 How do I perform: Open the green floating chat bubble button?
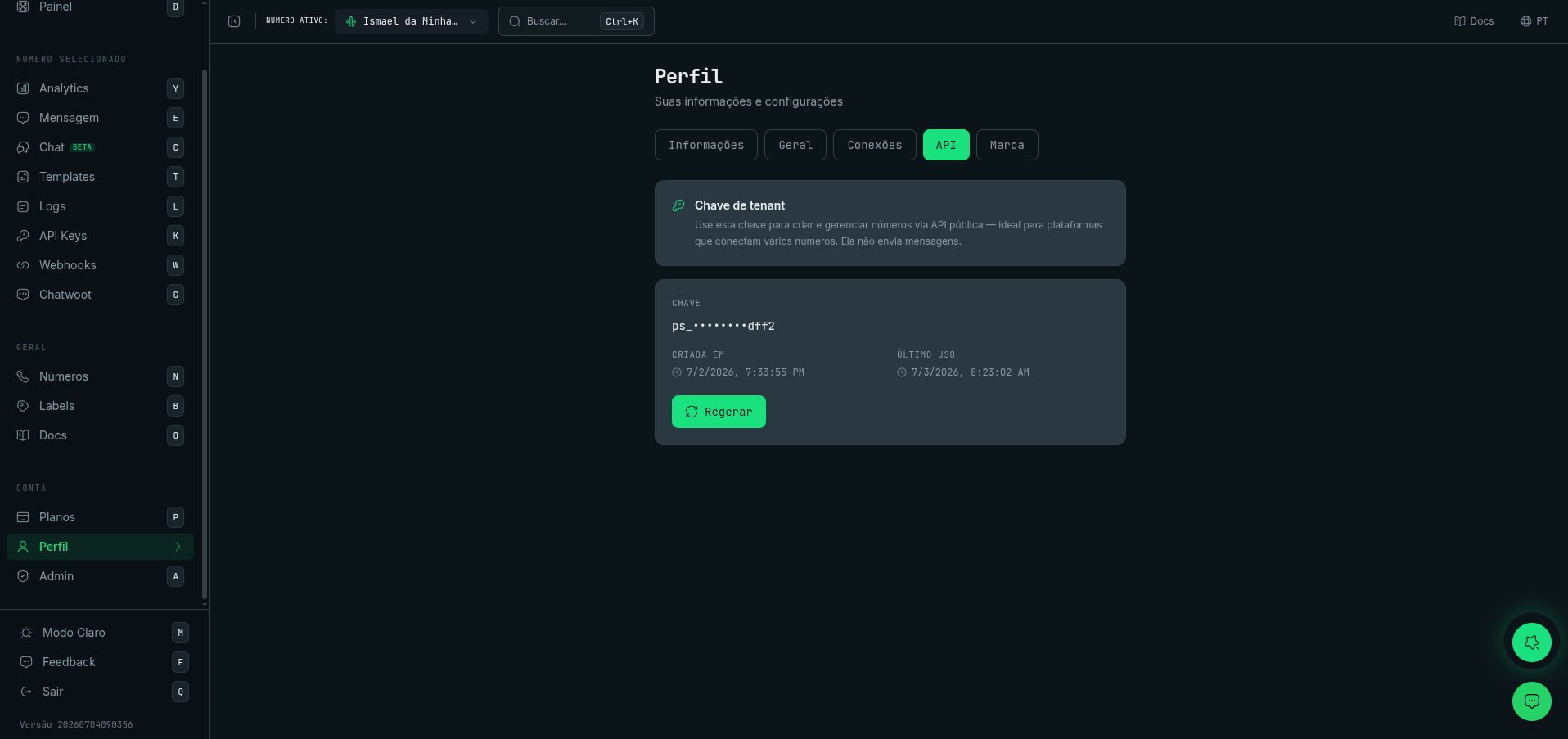point(1532,701)
